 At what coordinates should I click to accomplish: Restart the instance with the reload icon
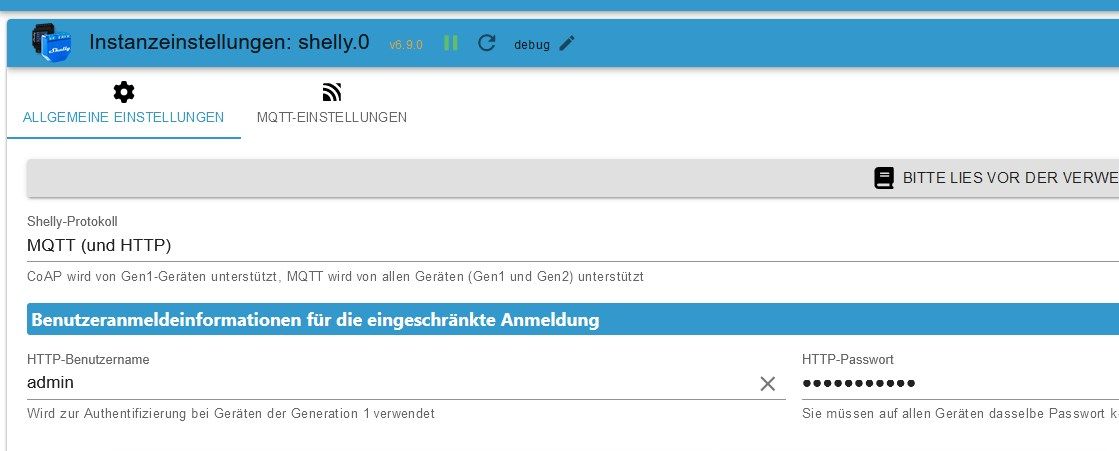(487, 43)
